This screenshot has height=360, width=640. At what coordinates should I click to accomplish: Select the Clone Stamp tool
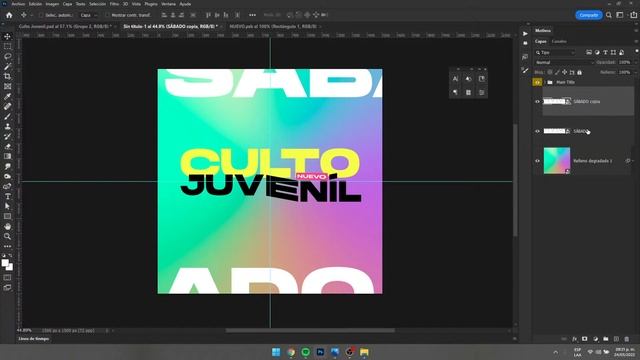7,126
